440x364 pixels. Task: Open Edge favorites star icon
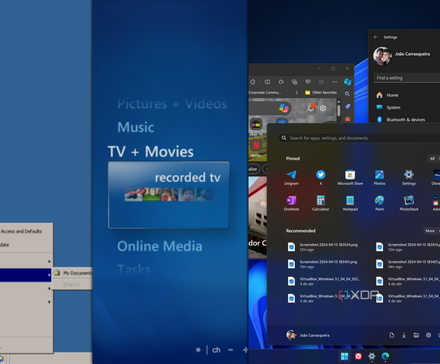point(281,82)
